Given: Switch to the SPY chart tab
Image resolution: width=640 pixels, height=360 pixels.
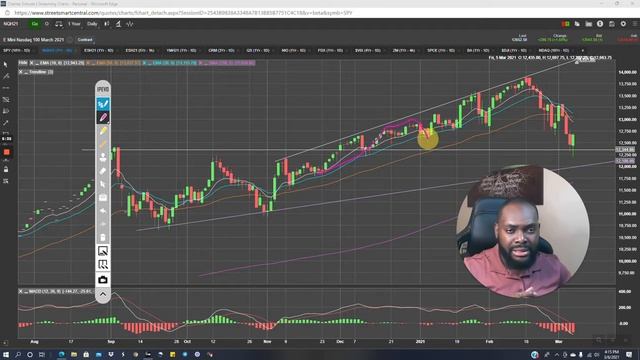Looking at the screenshot, I should (x=17, y=51).
